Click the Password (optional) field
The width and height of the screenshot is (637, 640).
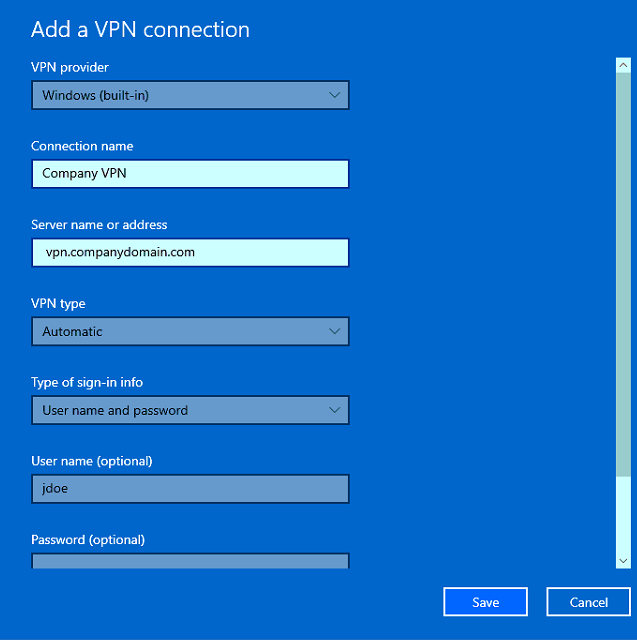pyautogui.click(x=190, y=561)
